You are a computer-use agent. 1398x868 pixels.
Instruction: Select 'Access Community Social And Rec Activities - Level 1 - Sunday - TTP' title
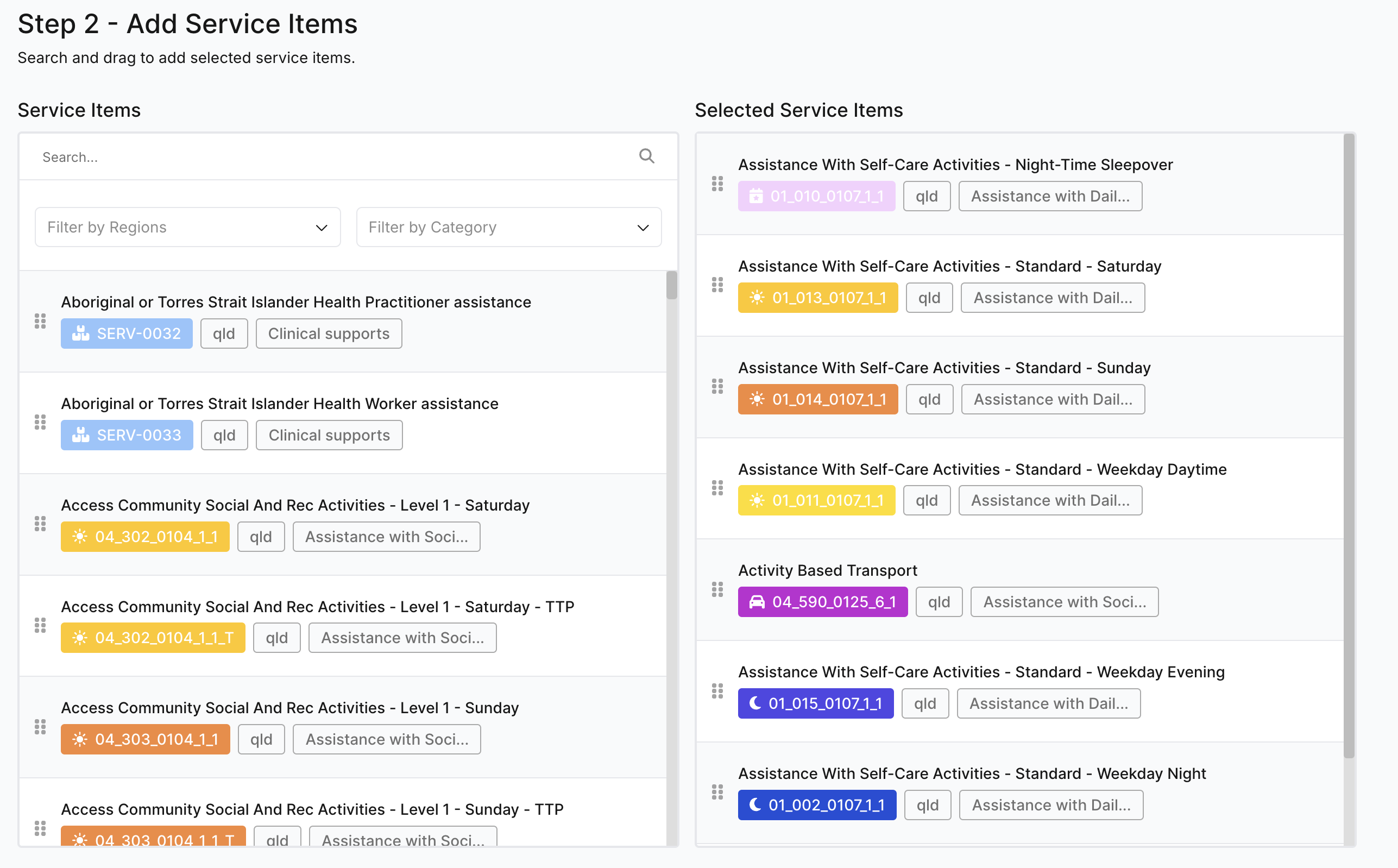[x=312, y=809]
